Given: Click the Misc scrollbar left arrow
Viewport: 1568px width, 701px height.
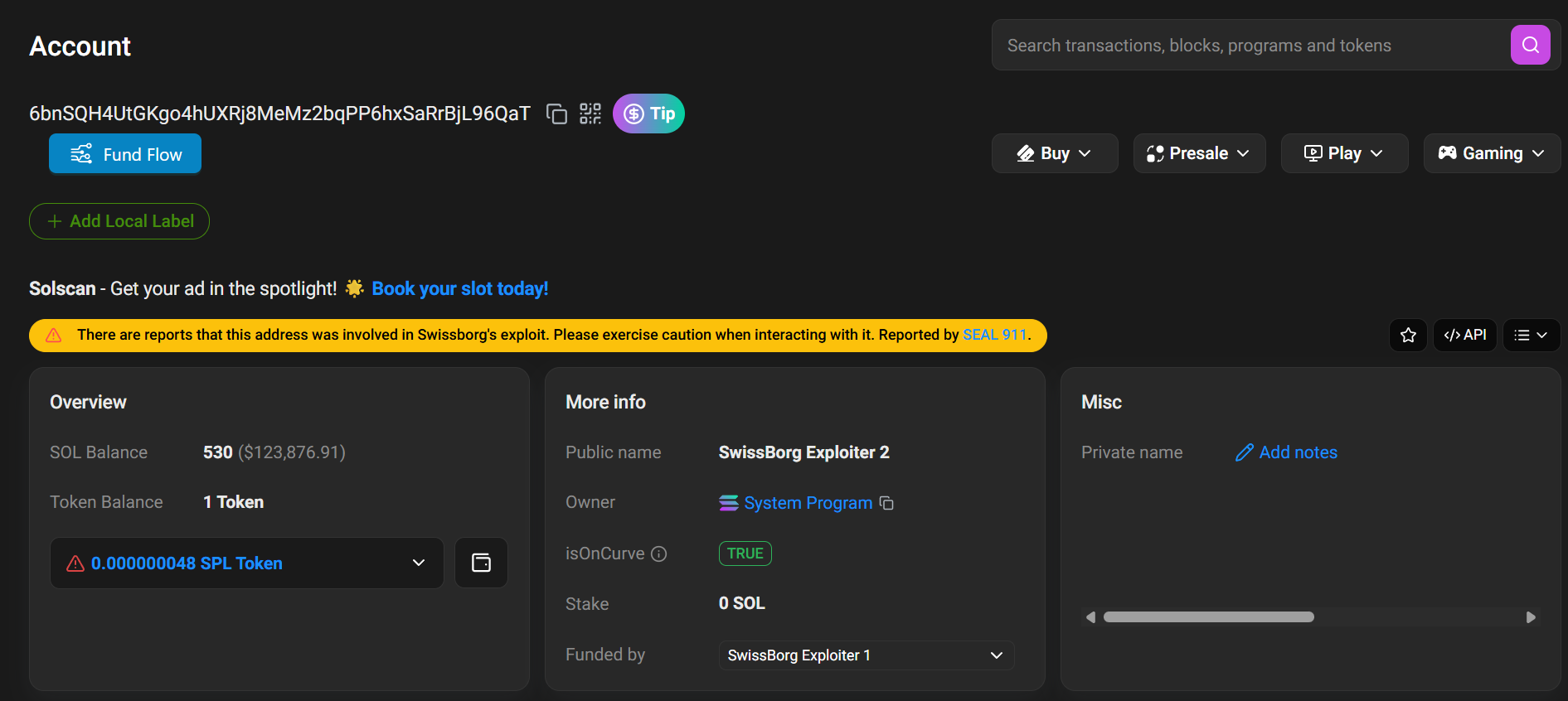Looking at the screenshot, I should [x=1091, y=617].
